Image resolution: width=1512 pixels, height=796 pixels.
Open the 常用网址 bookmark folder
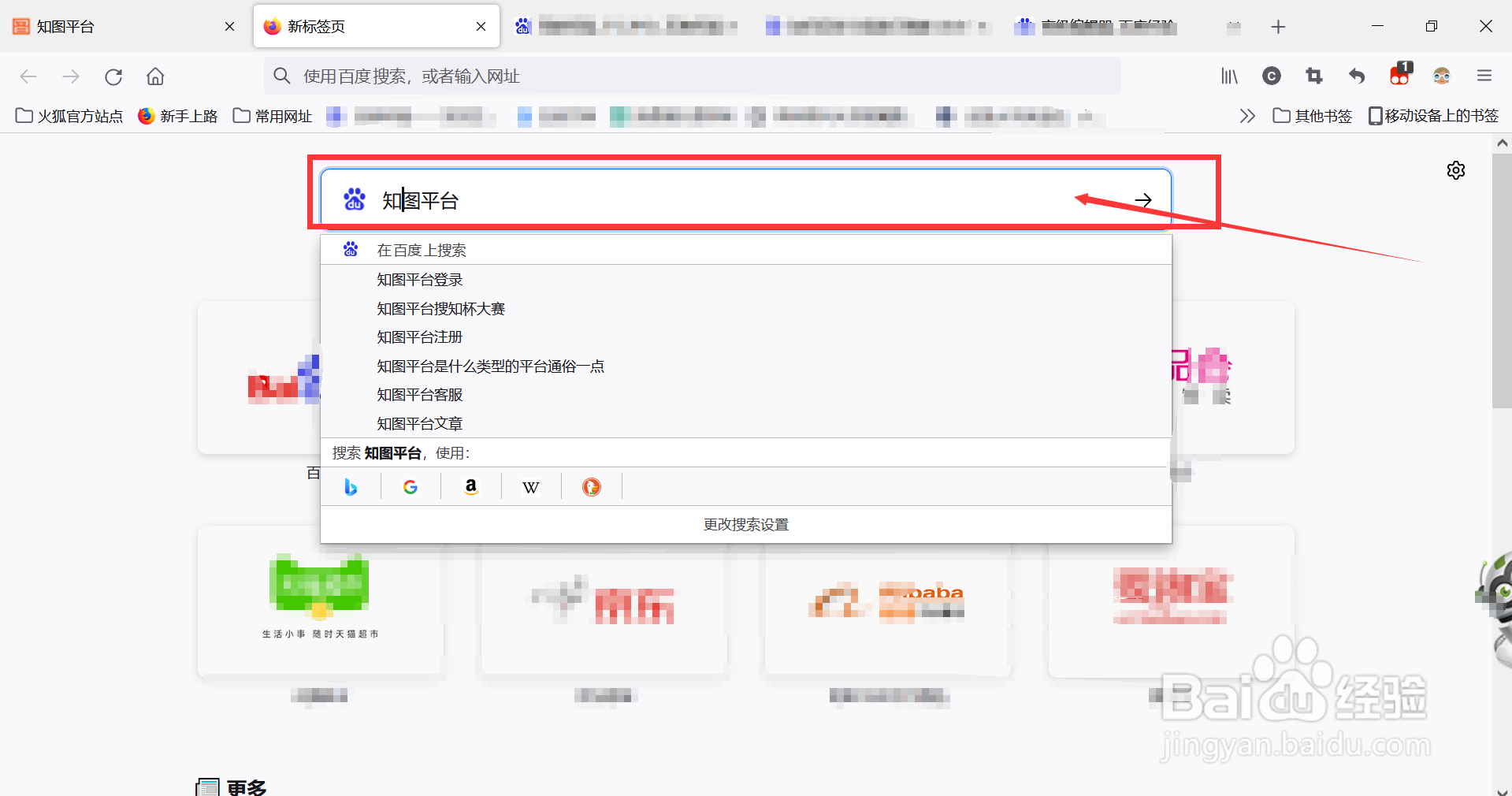click(x=273, y=116)
